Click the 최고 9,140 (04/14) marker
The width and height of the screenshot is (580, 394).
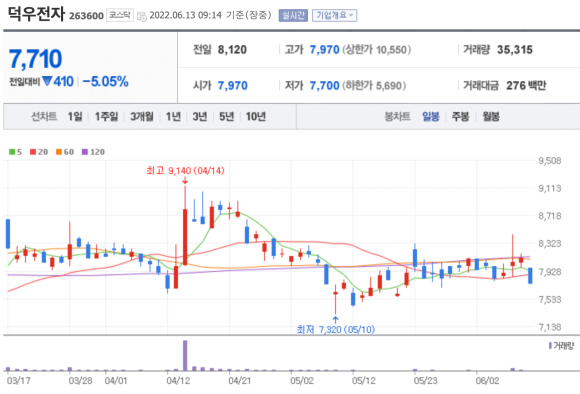(185, 171)
